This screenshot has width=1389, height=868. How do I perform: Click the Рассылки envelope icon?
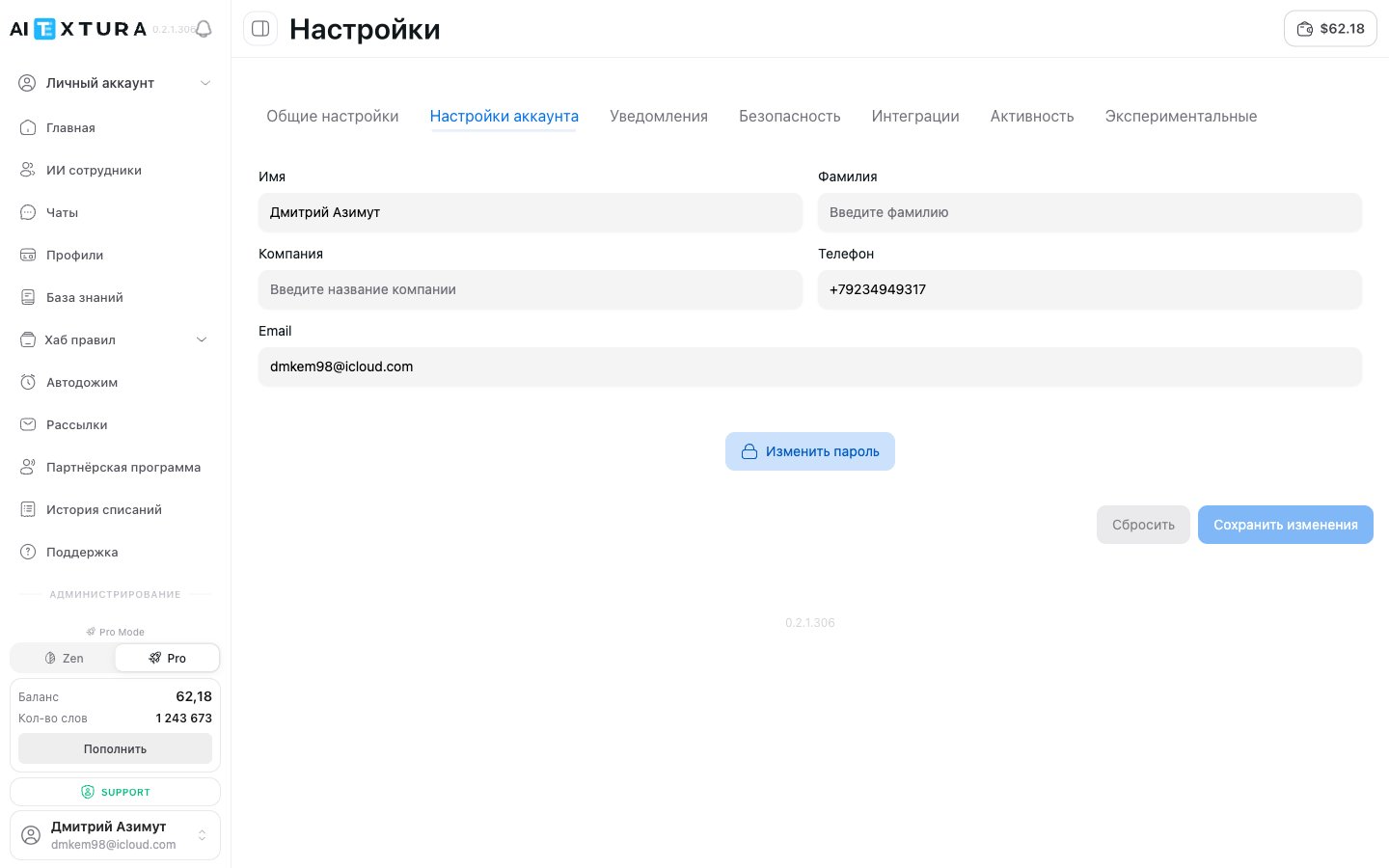28,424
